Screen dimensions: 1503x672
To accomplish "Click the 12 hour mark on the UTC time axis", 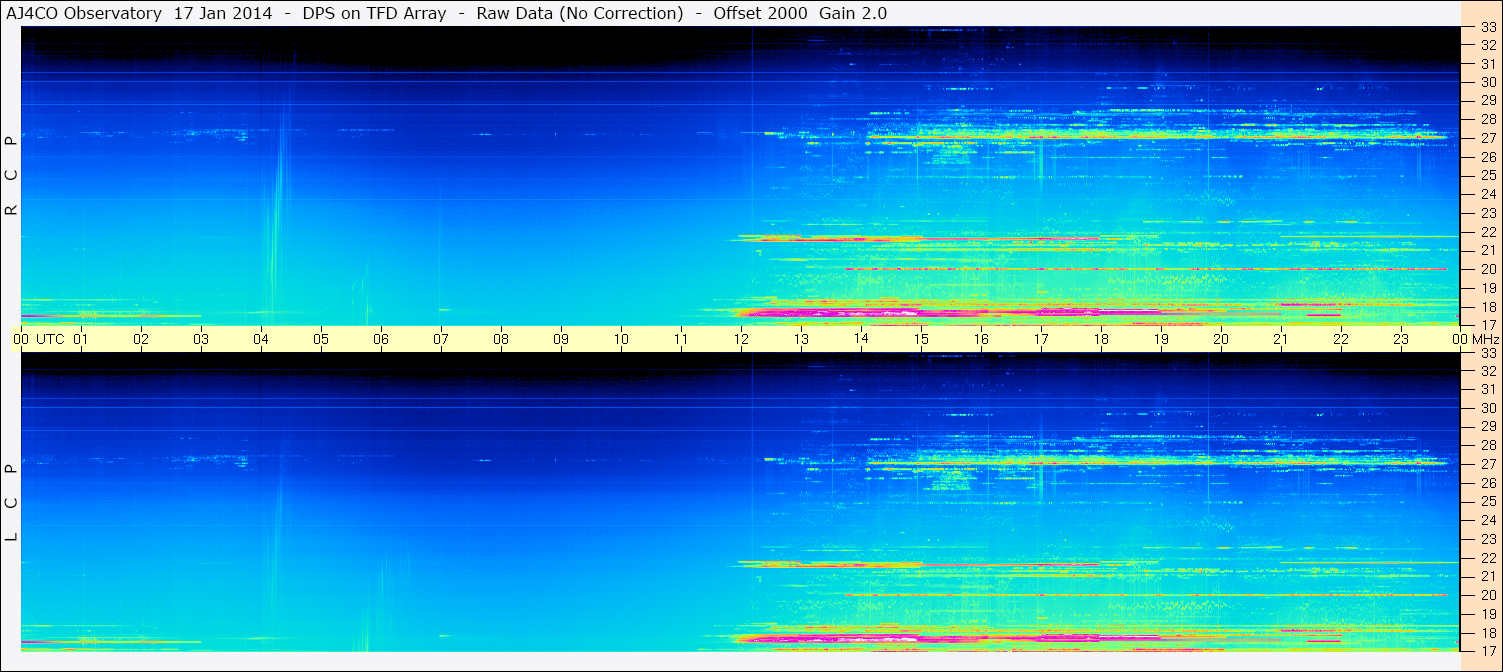I will click(741, 339).
